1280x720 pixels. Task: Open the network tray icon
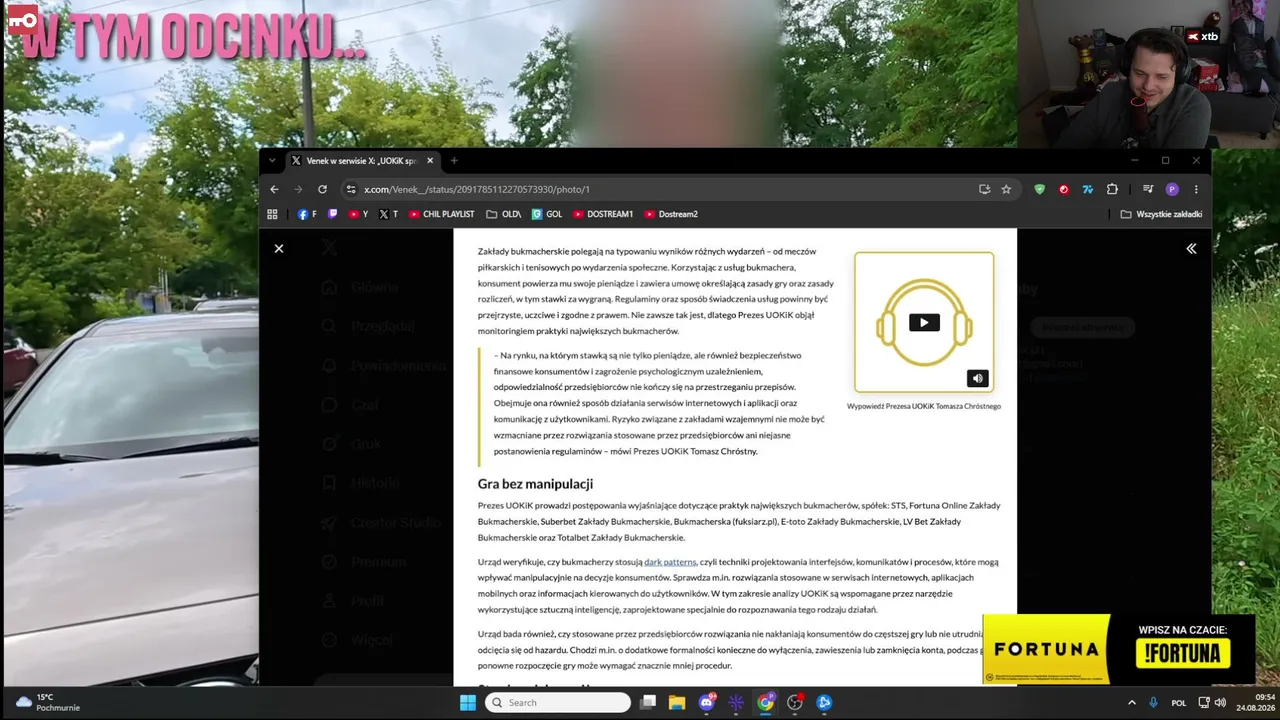point(1204,702)
